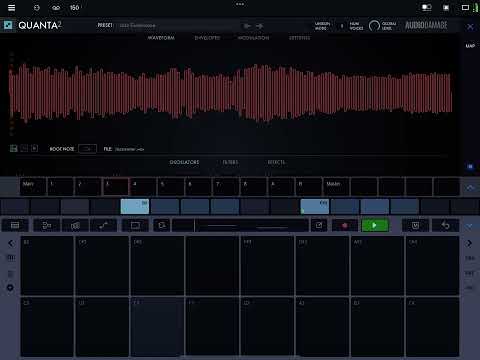Open the hamburger menu at top left

point(11,7)
